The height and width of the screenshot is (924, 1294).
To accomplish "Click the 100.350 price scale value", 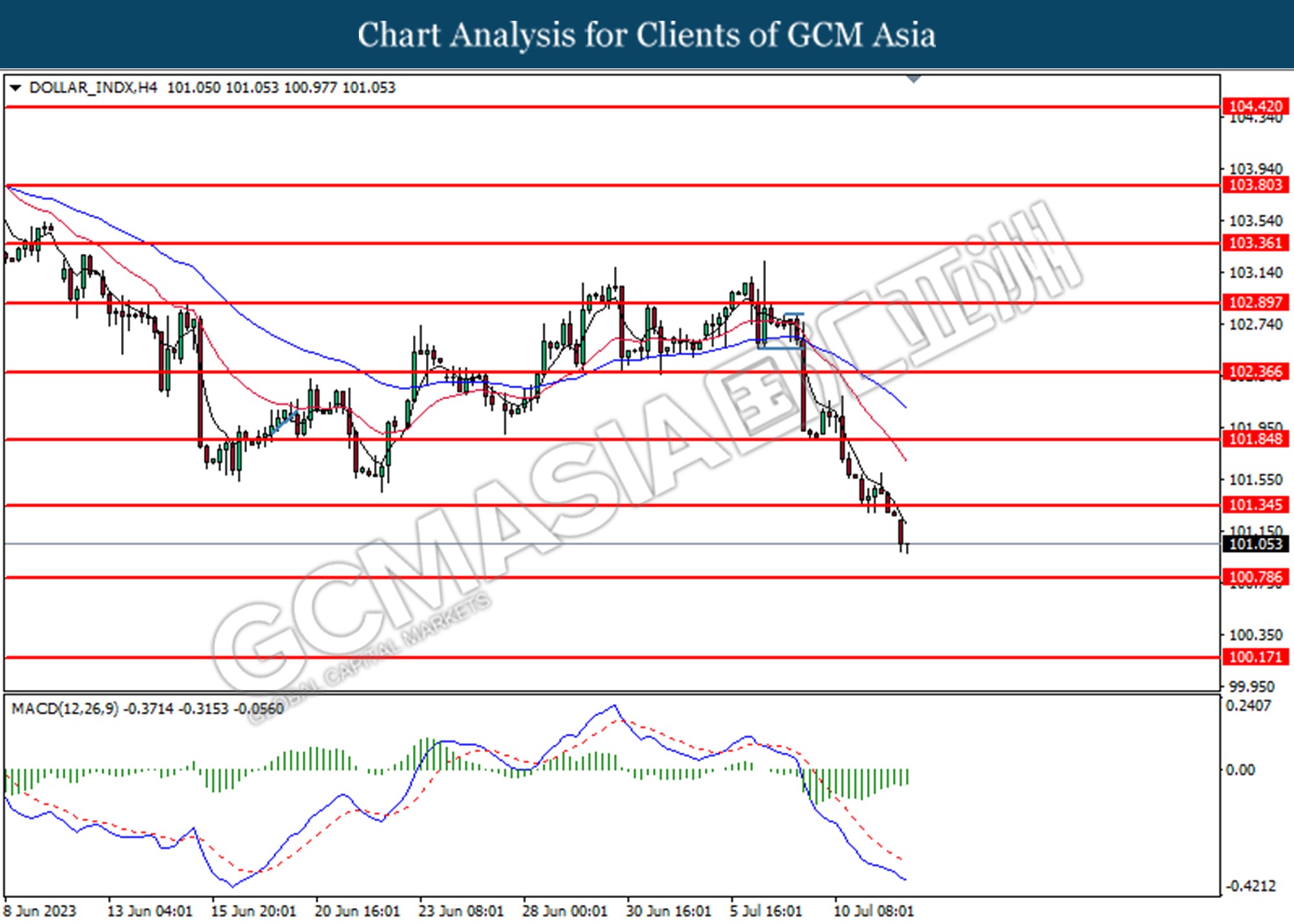I will click(1255, 635).
